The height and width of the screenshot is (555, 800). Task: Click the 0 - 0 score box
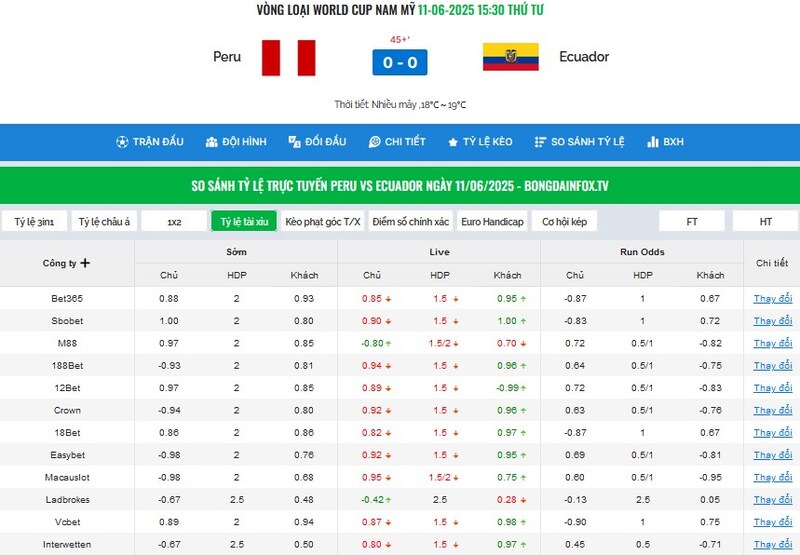click(x=400, y=62)
